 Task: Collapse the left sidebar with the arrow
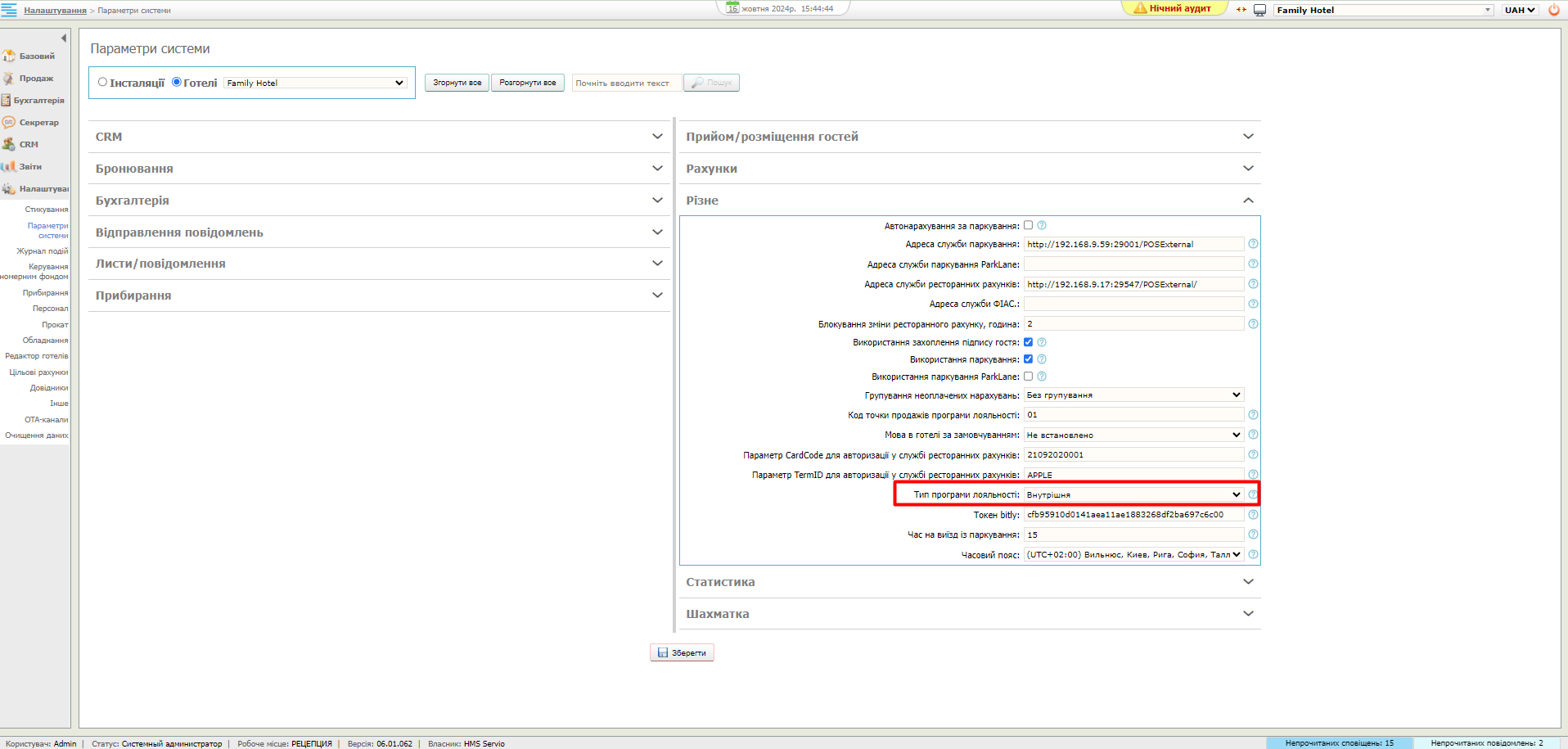coord(64,38)
